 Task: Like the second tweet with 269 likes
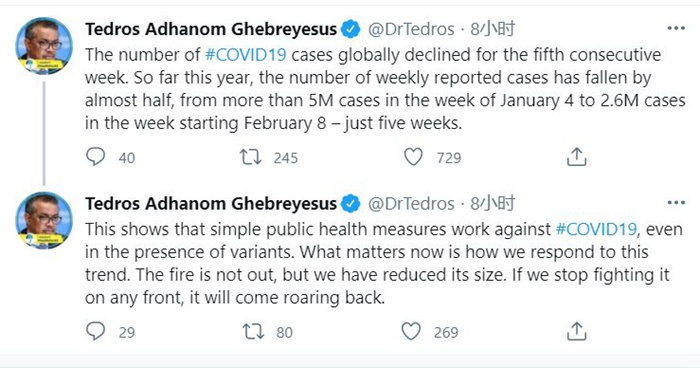[411, 332]
